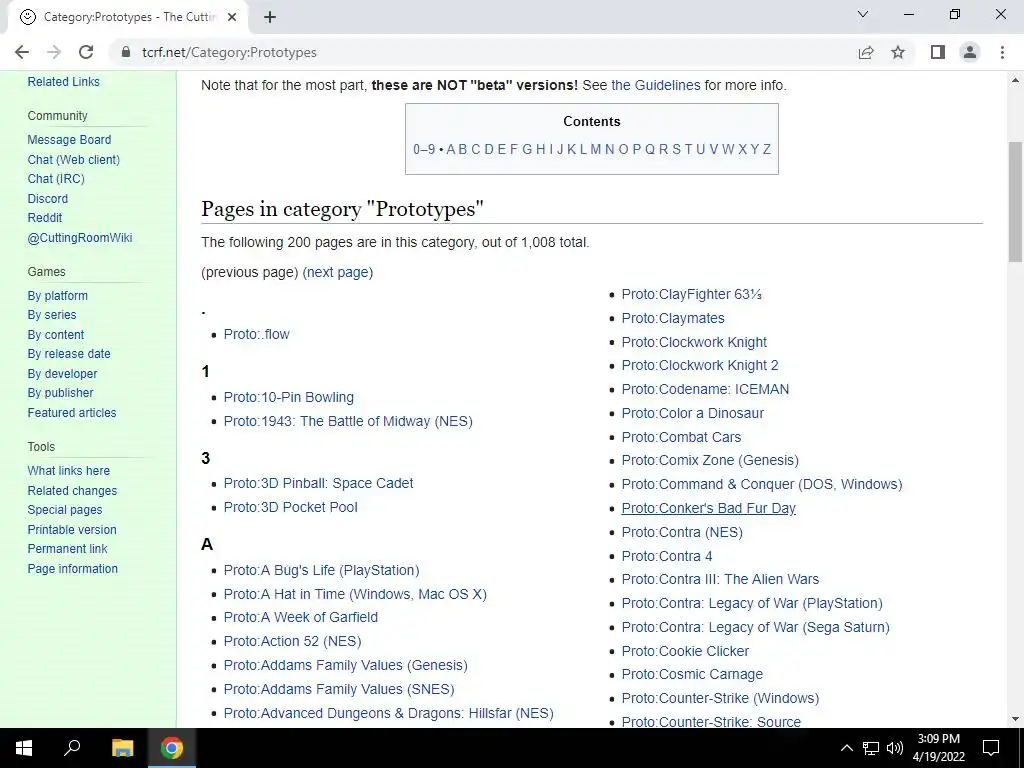Open Proto:Action 52 (NES) link

pos(293,641)
